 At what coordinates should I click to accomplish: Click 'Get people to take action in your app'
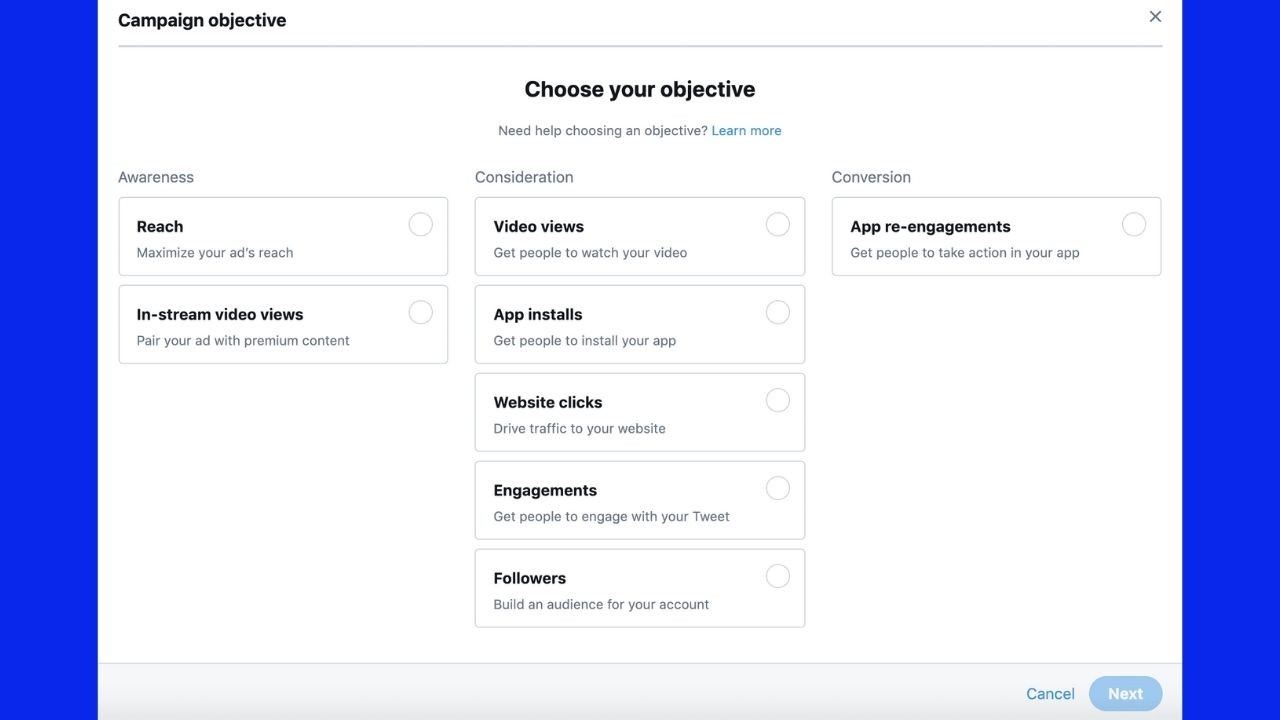coord(965,253)
